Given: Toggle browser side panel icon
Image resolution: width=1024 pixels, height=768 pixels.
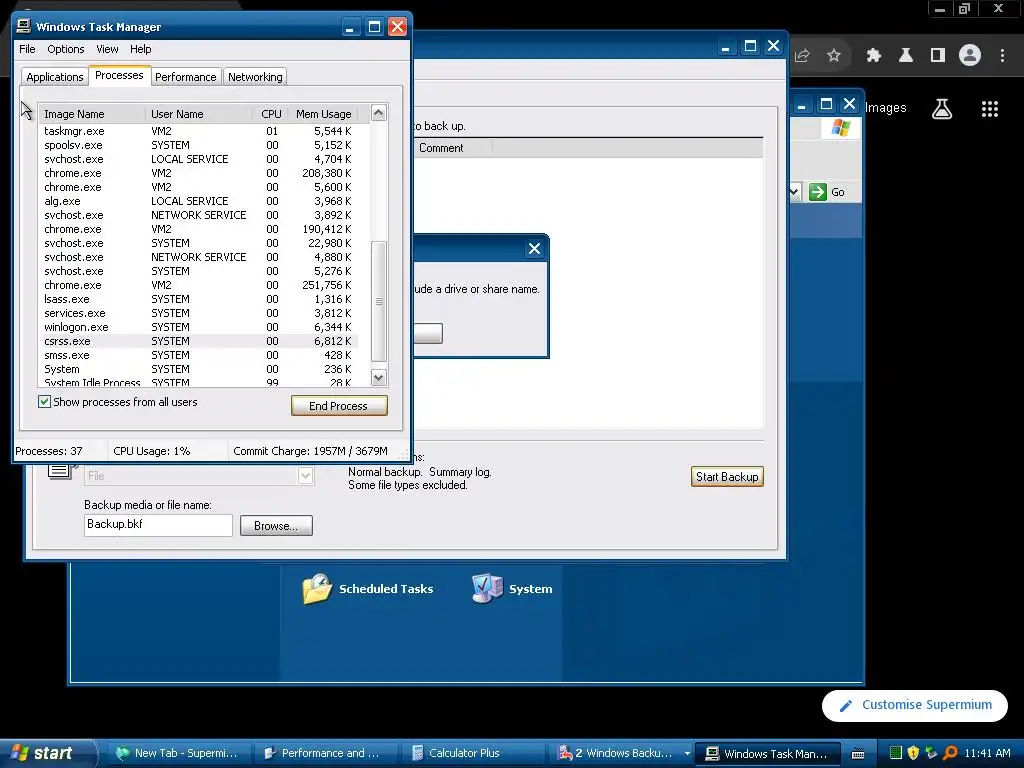Looking at the screenshot, I should [x=938, y=56].
